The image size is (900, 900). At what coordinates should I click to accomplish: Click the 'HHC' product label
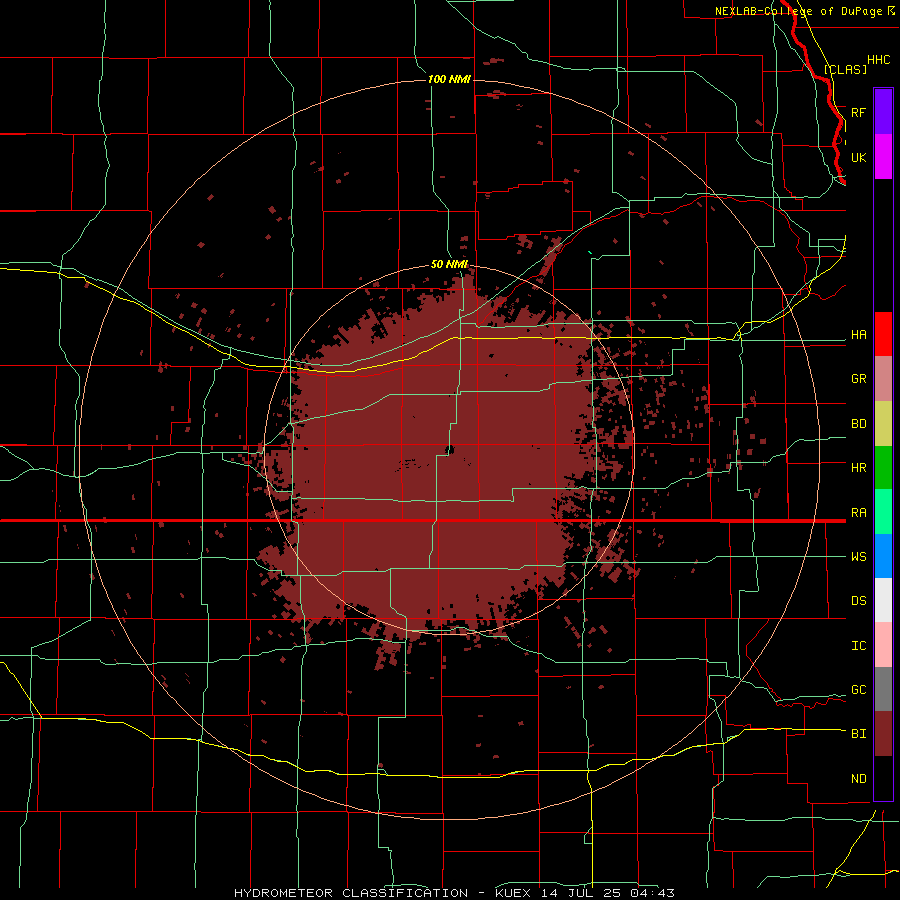878,60
